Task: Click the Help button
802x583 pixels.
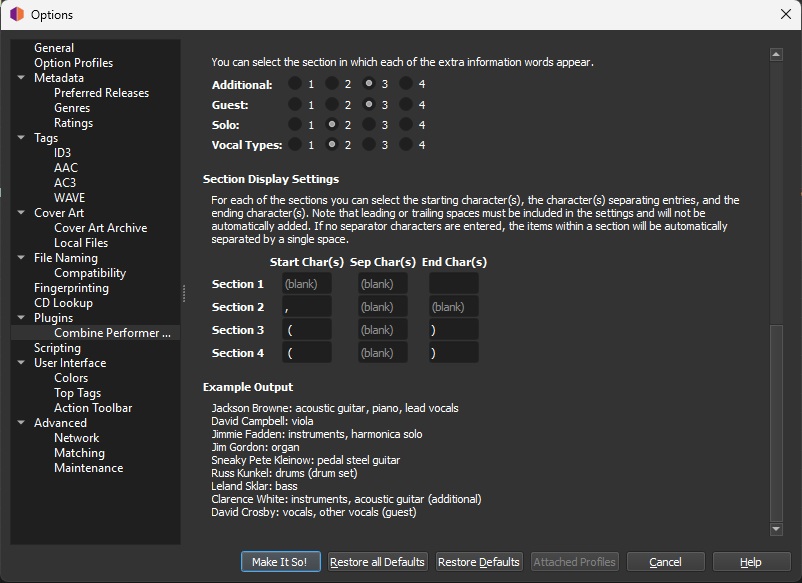Action: point(750,562)
